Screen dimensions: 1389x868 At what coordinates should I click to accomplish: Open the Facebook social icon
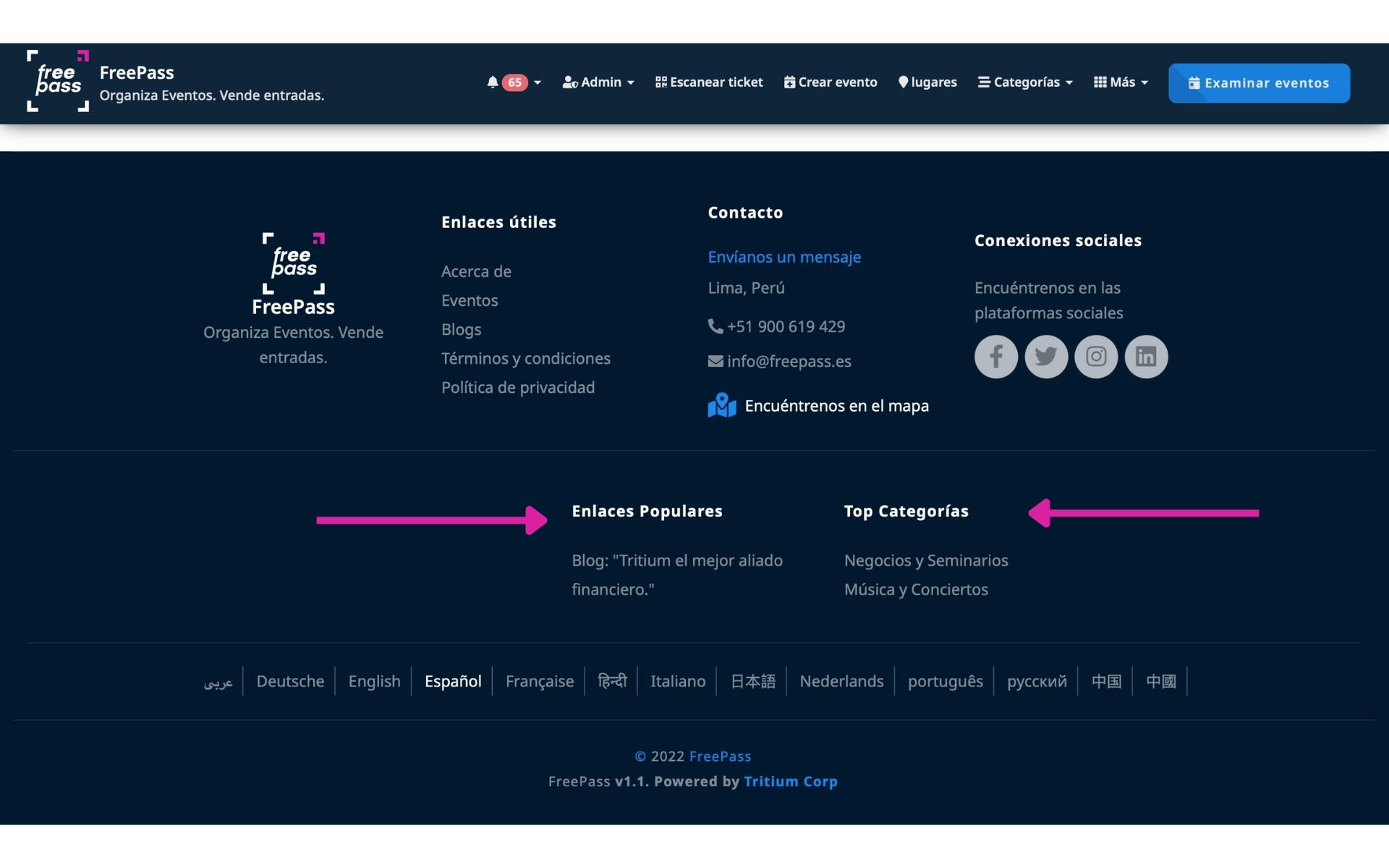[995, 357]
